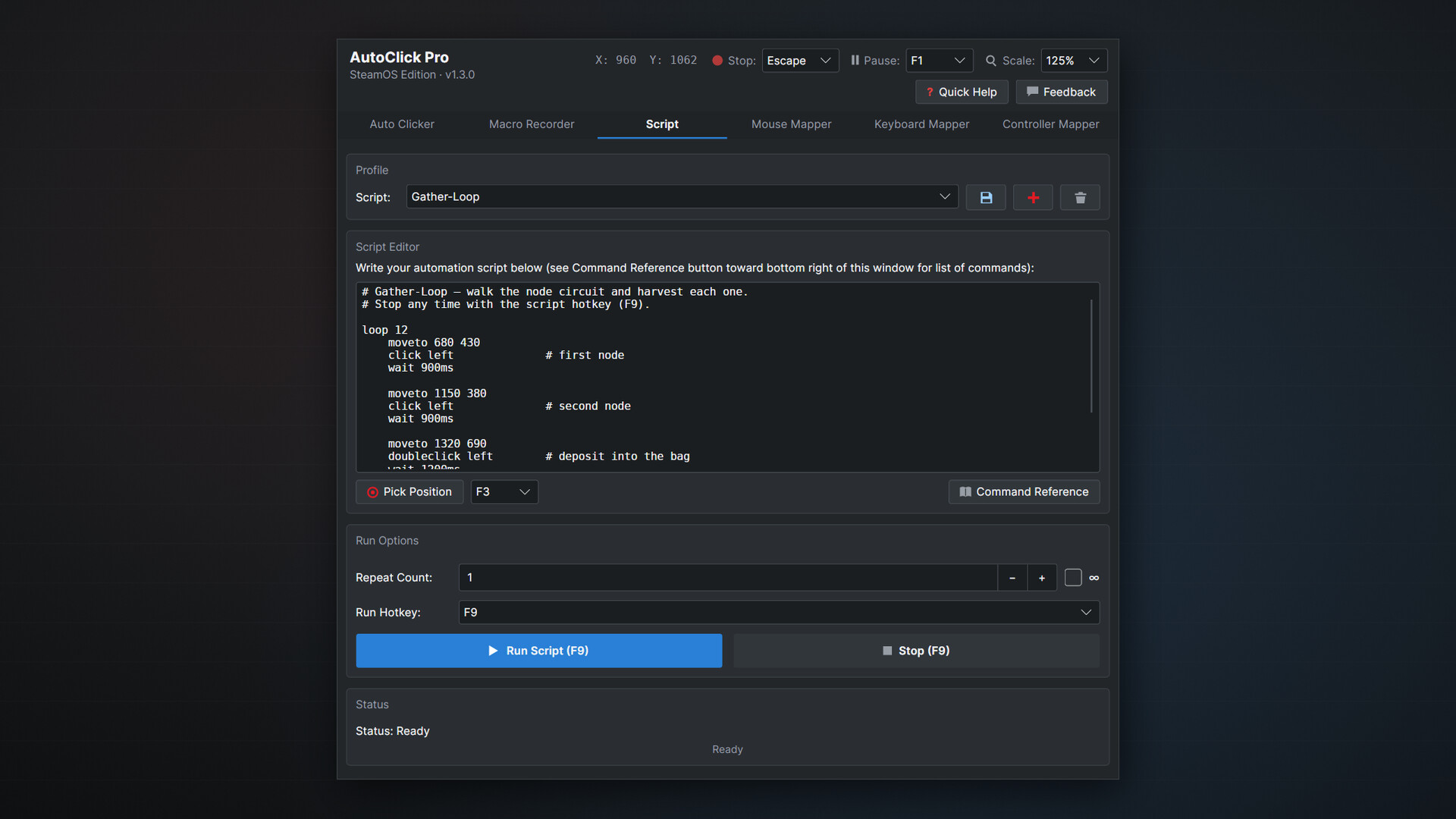Enable the infinite repeat checkbox
1456x819 pixels.
(1073, 578)
